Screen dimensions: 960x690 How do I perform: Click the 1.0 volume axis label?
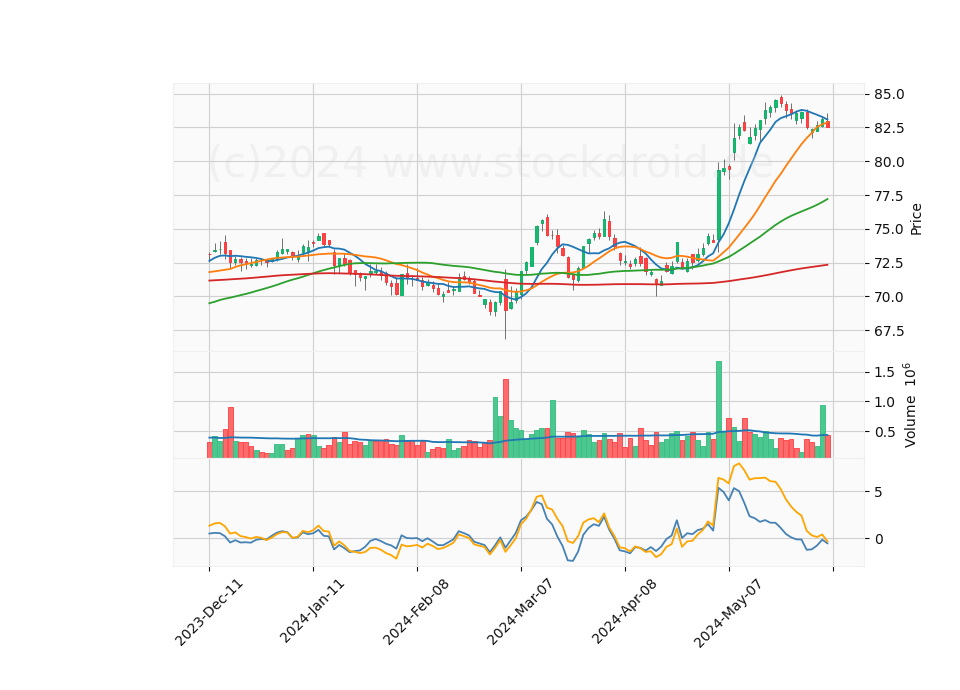883,402
